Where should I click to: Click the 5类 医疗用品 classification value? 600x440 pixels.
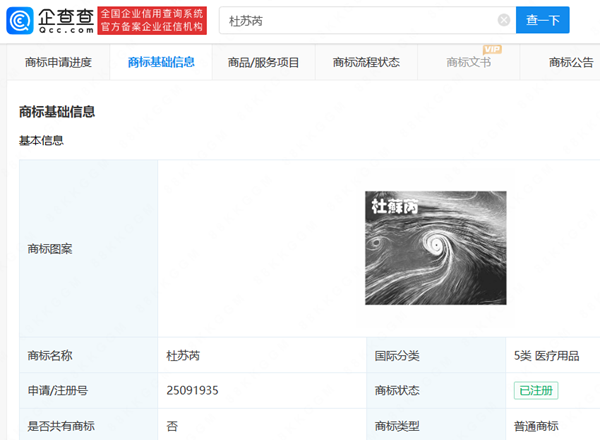coord(546,355)
